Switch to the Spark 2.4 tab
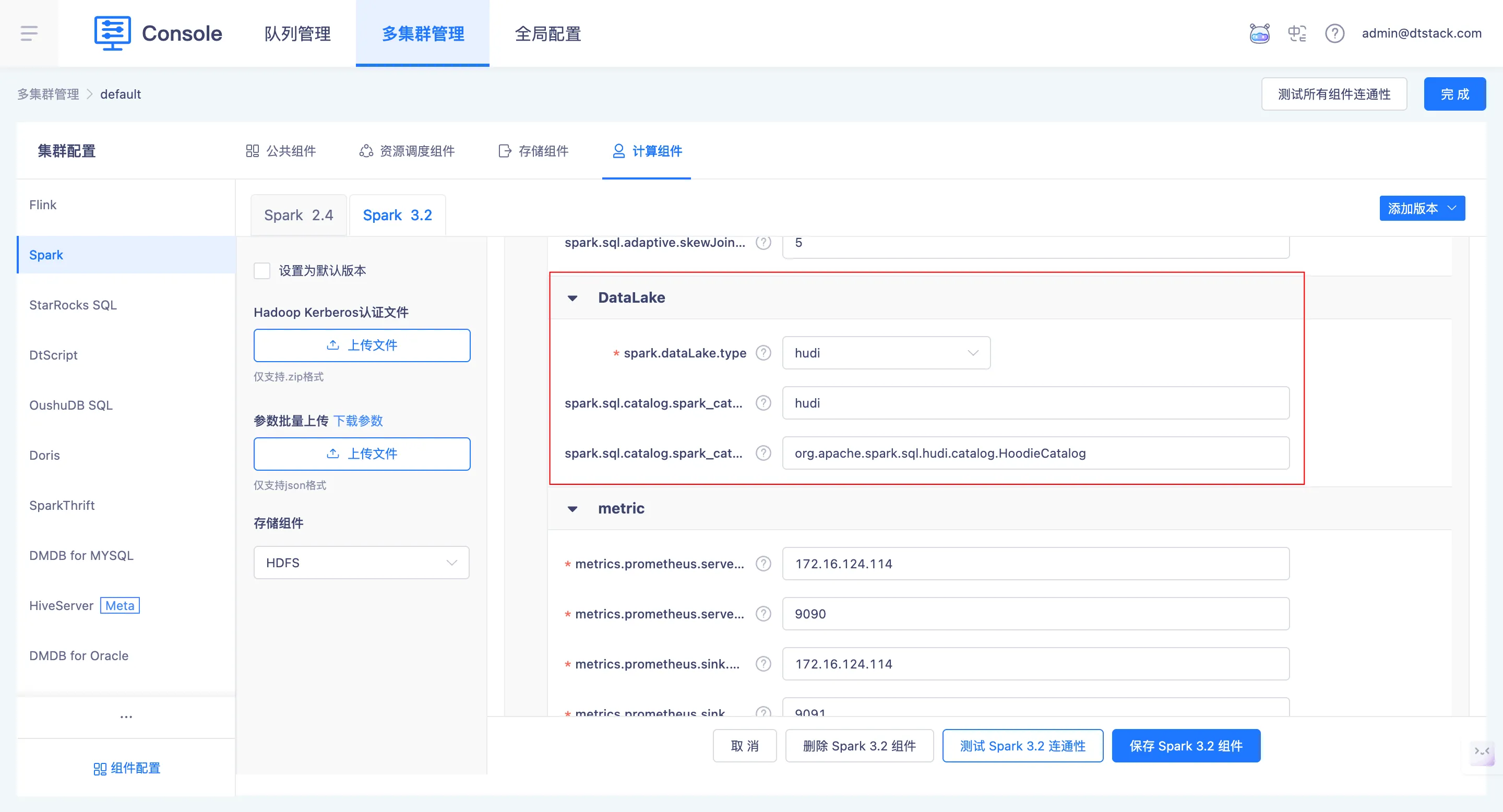The height and width of the screenshot is (812, 1503). click(x=298, y=215)
